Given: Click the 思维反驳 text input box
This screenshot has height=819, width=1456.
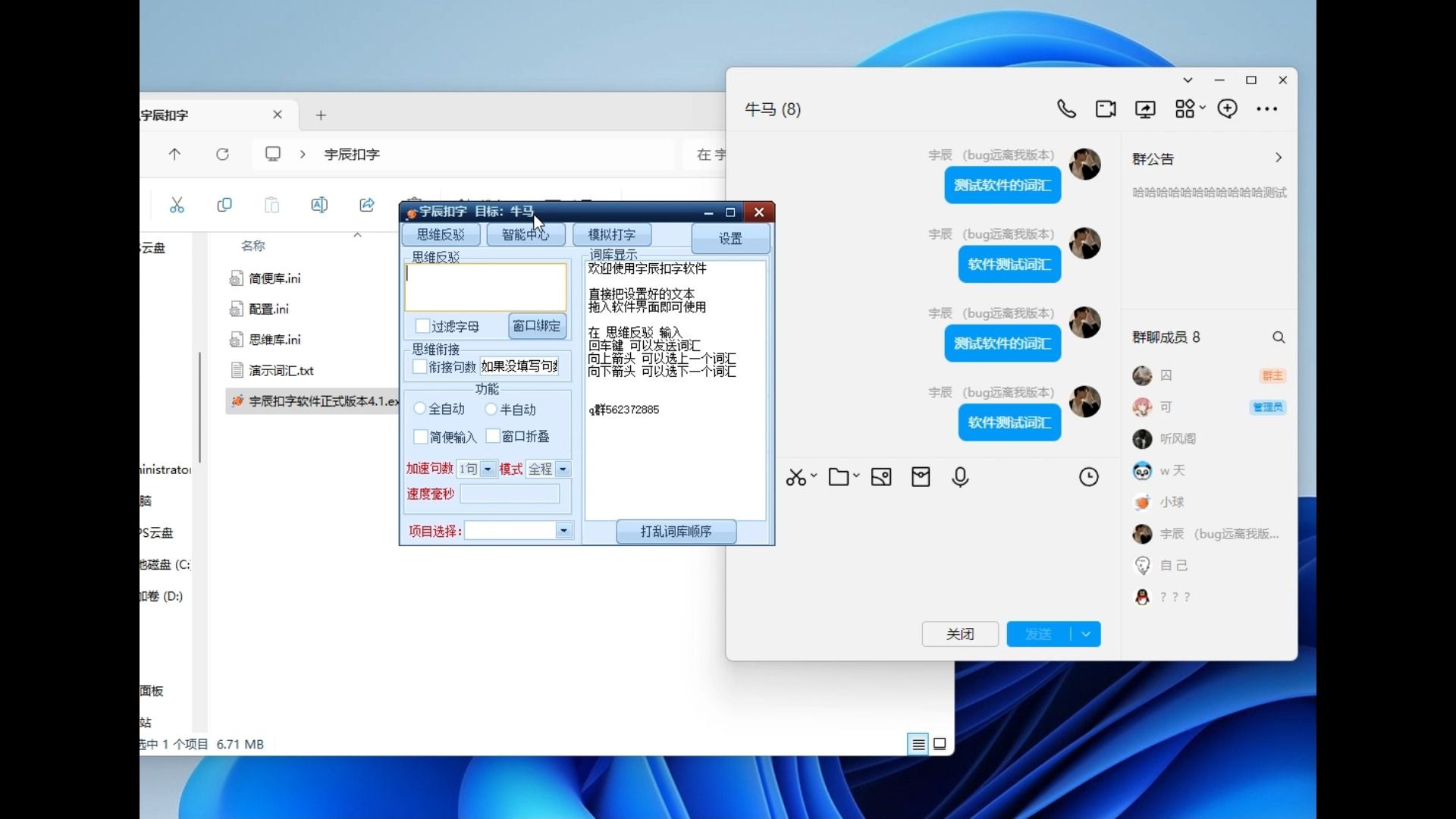Looking at the screenshot, I should (485, 287).
